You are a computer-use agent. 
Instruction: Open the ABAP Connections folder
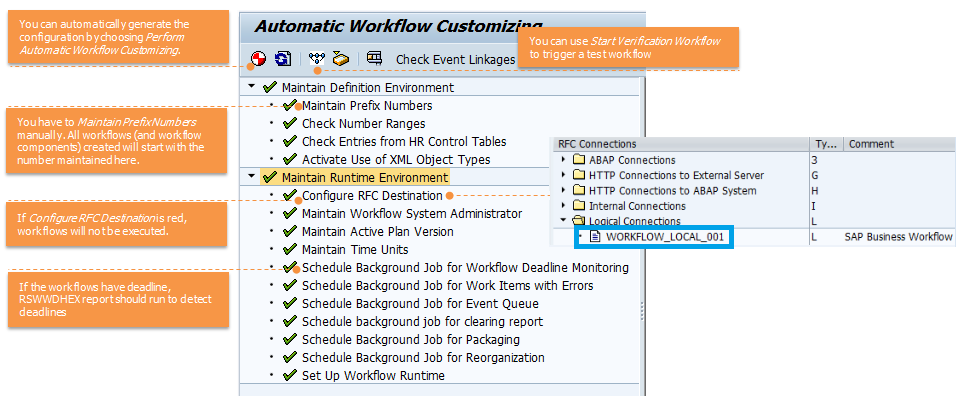pos(579,160)
